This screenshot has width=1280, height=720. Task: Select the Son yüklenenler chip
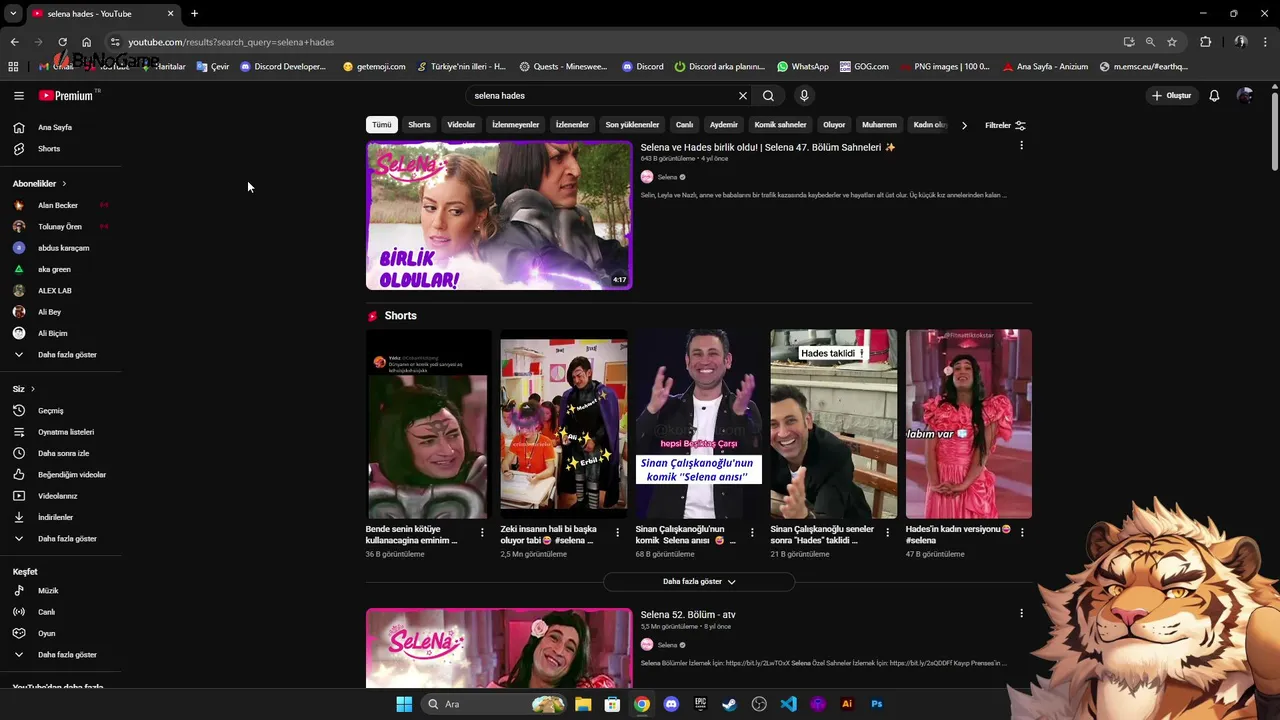click(x=632, y=125)
